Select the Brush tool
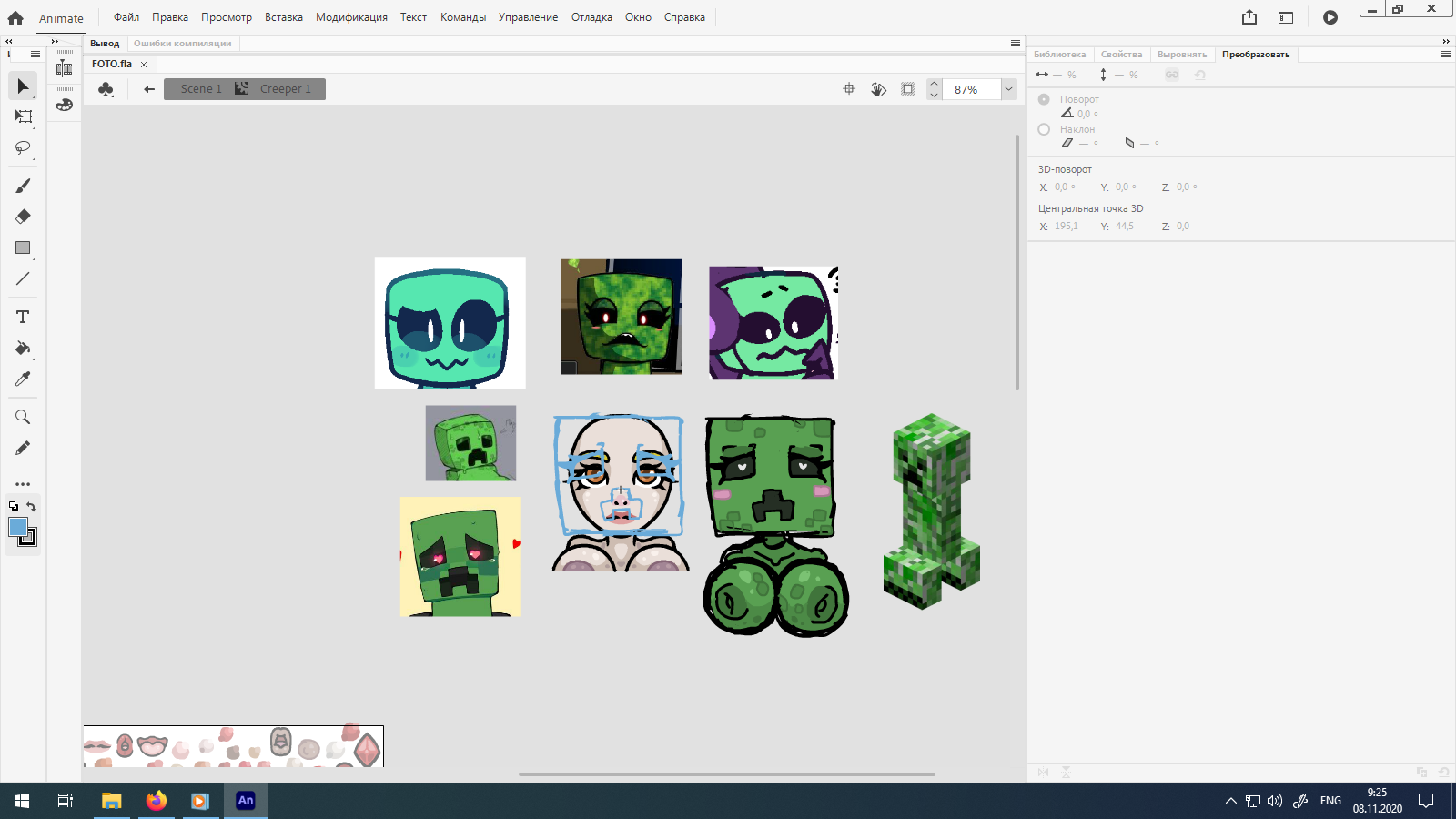This screenshot has height=819, width=1456. 23,186
